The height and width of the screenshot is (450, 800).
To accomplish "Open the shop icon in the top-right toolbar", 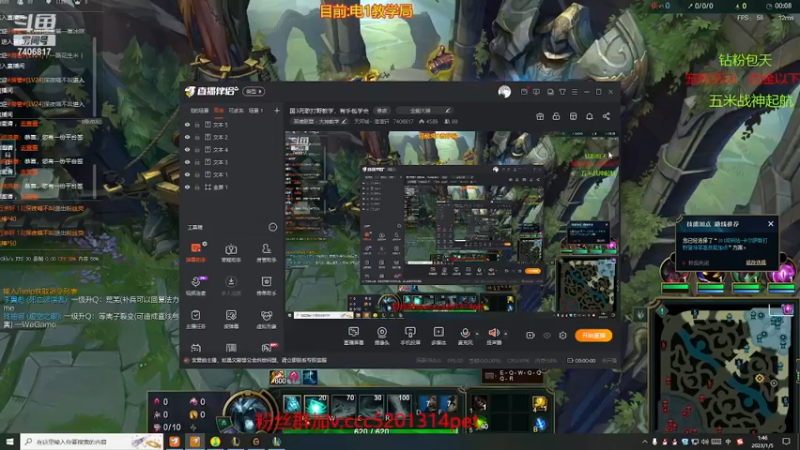I will click(x=573, y=116).
